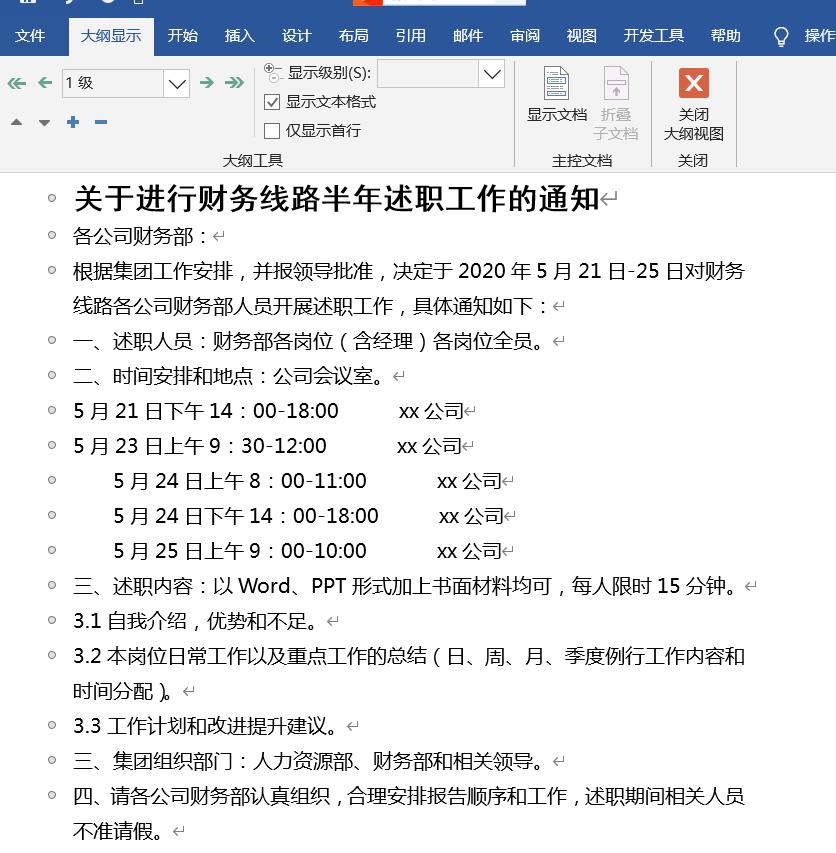
Task: Move outline item down with down arrow
Action: 44,122
